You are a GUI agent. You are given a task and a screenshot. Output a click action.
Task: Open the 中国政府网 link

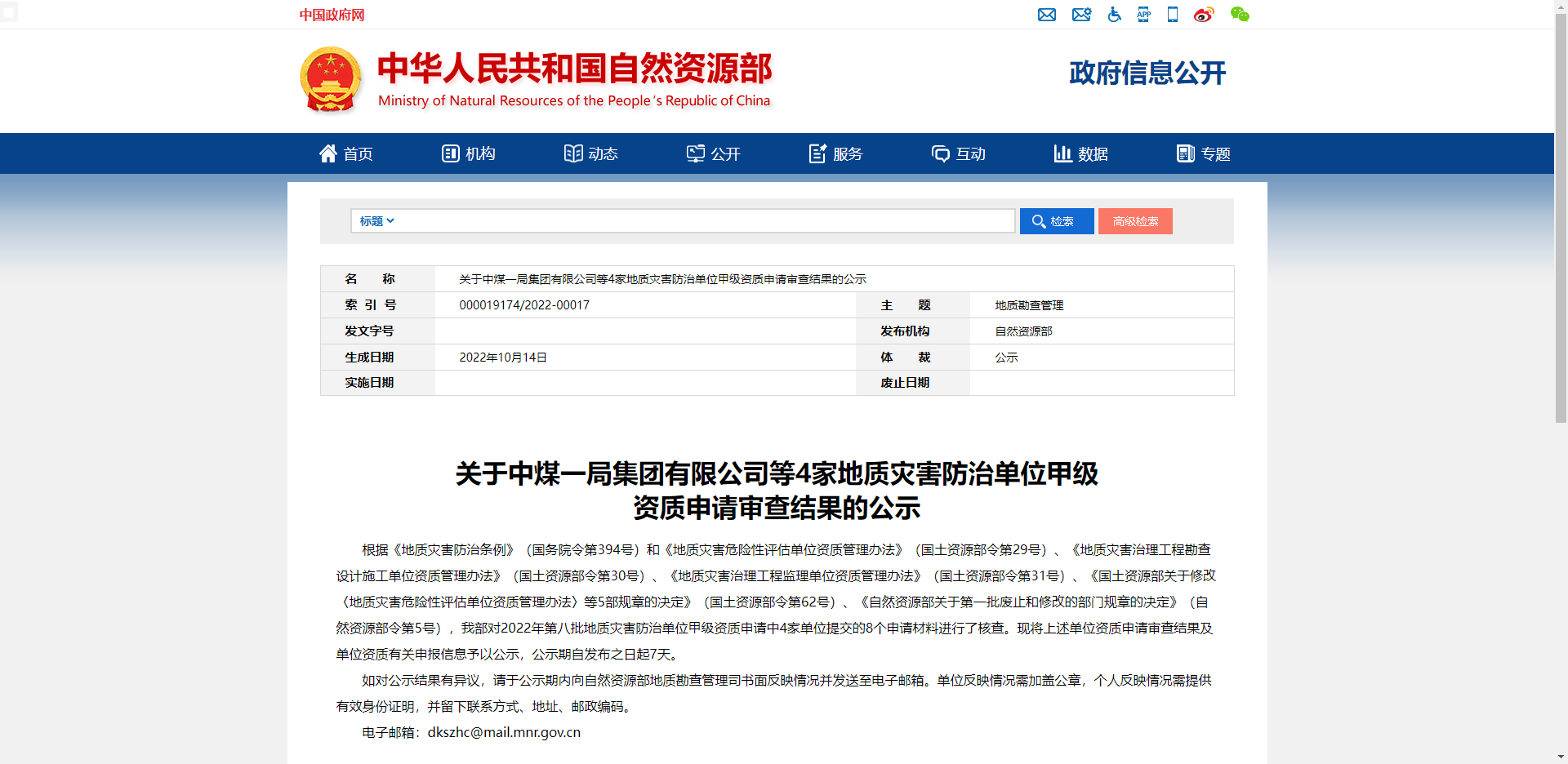click(330, 15)
